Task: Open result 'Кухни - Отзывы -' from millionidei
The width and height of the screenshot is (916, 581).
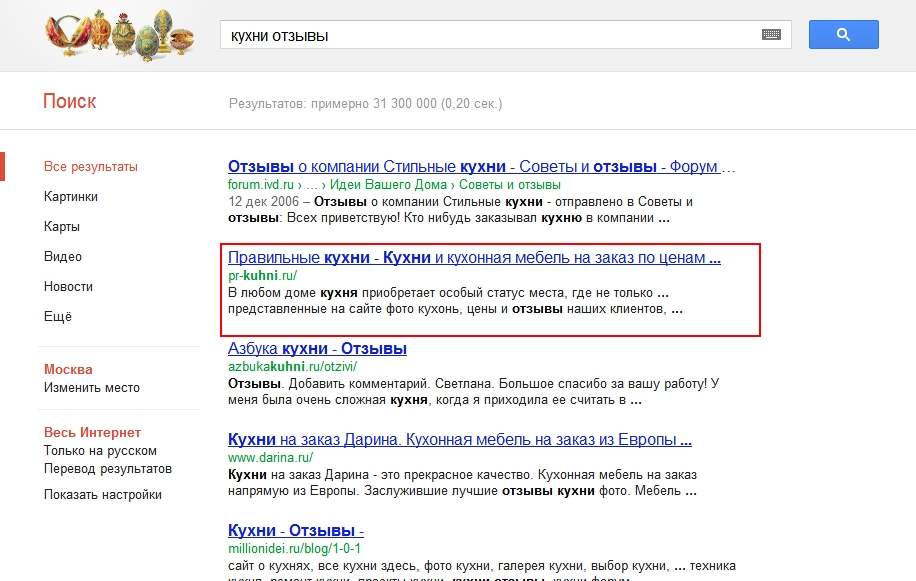Action: coord(296,531)
